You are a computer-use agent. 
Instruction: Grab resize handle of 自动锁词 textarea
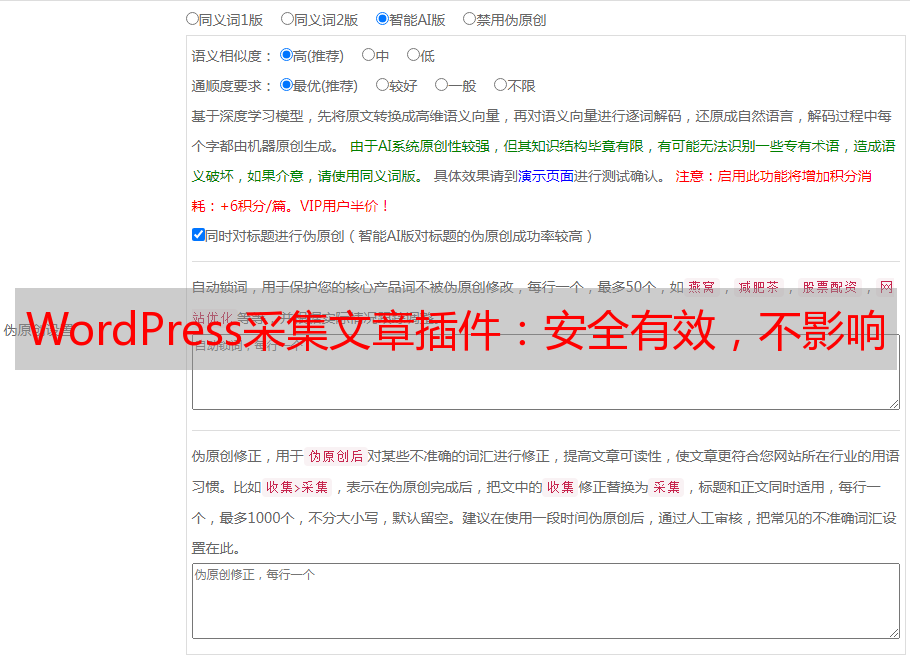[894, 404]
